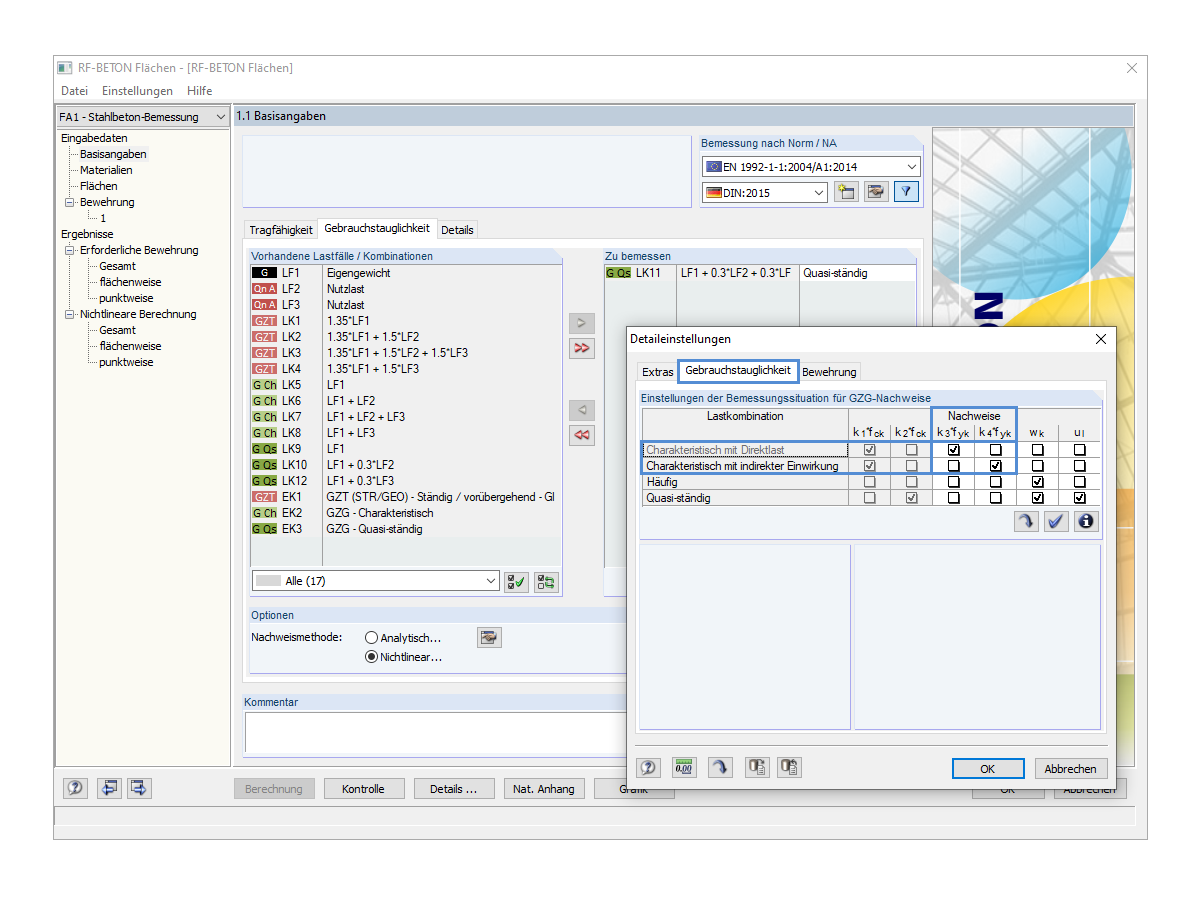Click the new national annex icon

[846, 192]
